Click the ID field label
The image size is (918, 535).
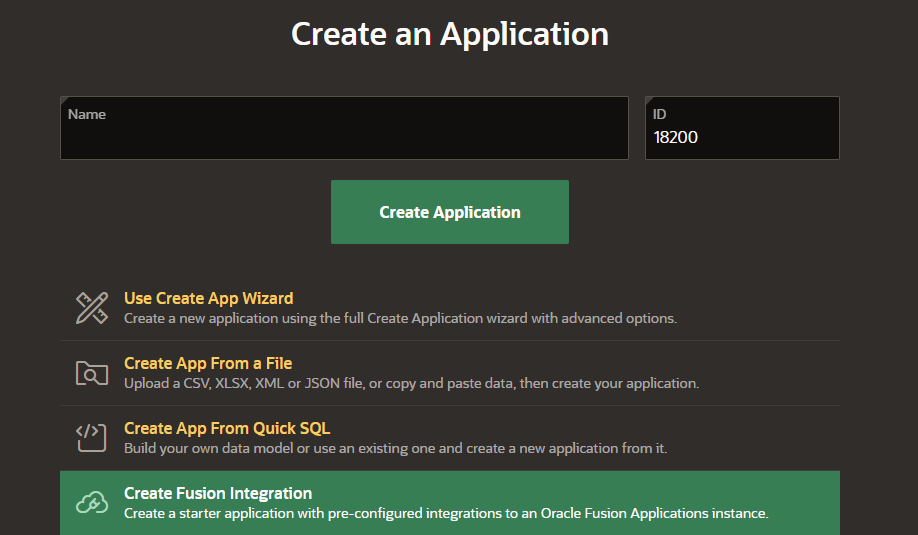pyautogui.click(x=660, y=114)
